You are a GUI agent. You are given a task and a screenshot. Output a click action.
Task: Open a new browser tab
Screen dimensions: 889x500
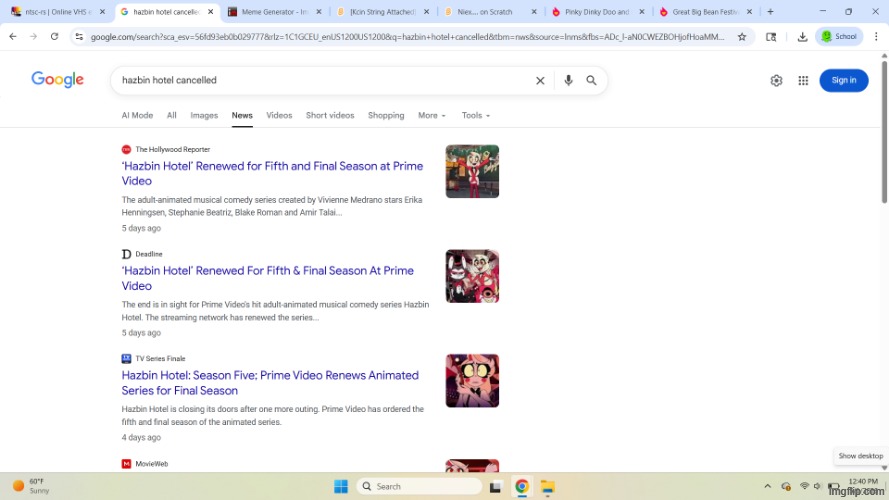(x=770, y=11)
